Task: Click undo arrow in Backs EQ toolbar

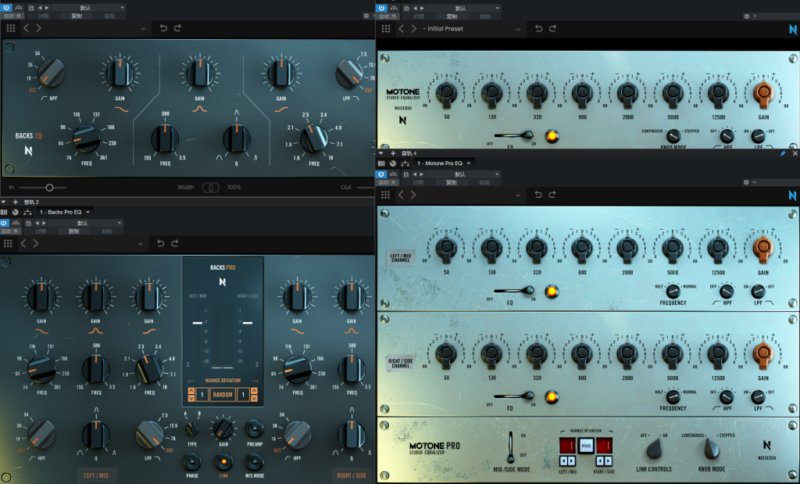Action: (x=162, y=28)
